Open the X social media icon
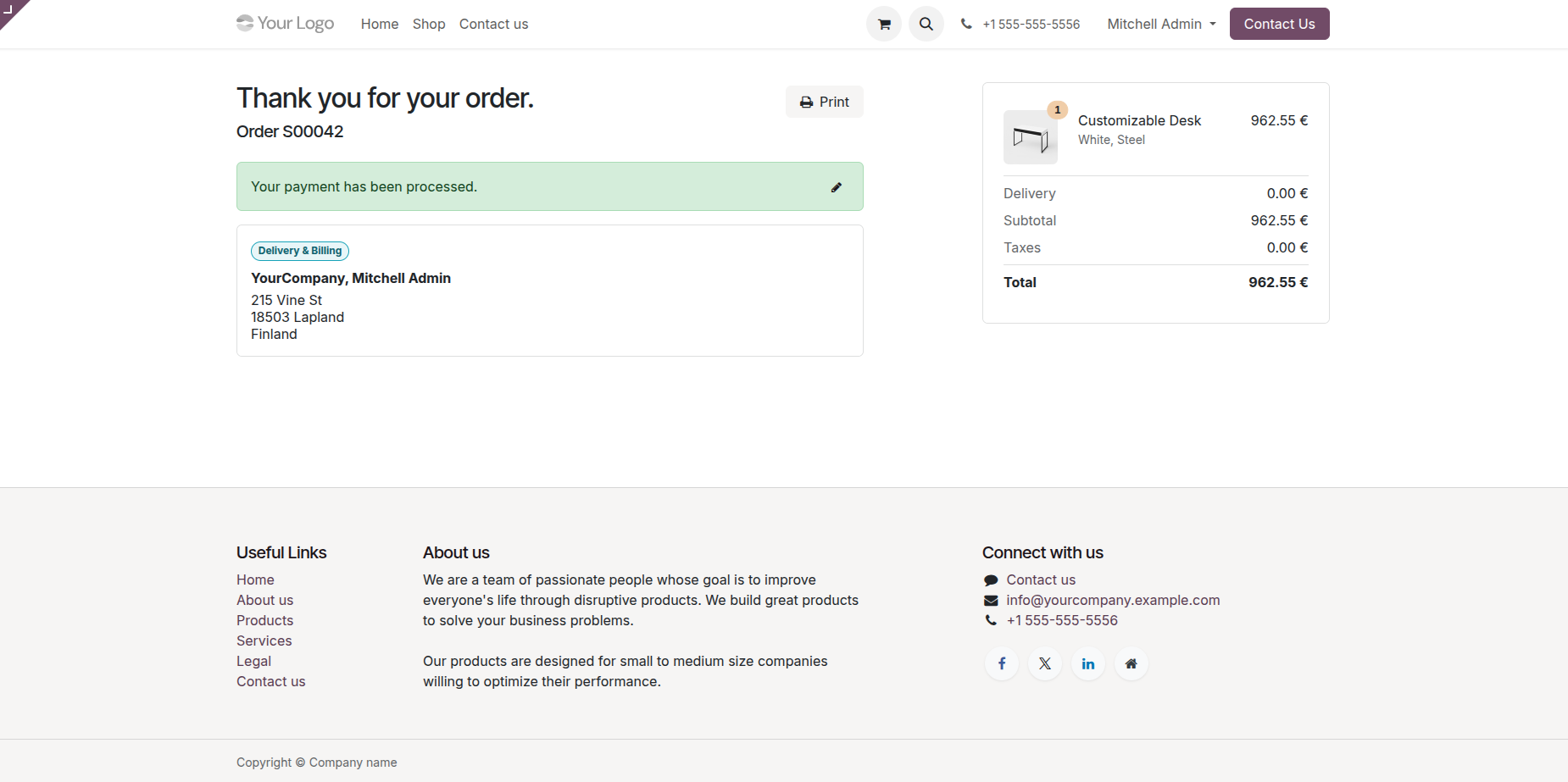This screenshot has width=1568, height=782. click(1044, 663)
